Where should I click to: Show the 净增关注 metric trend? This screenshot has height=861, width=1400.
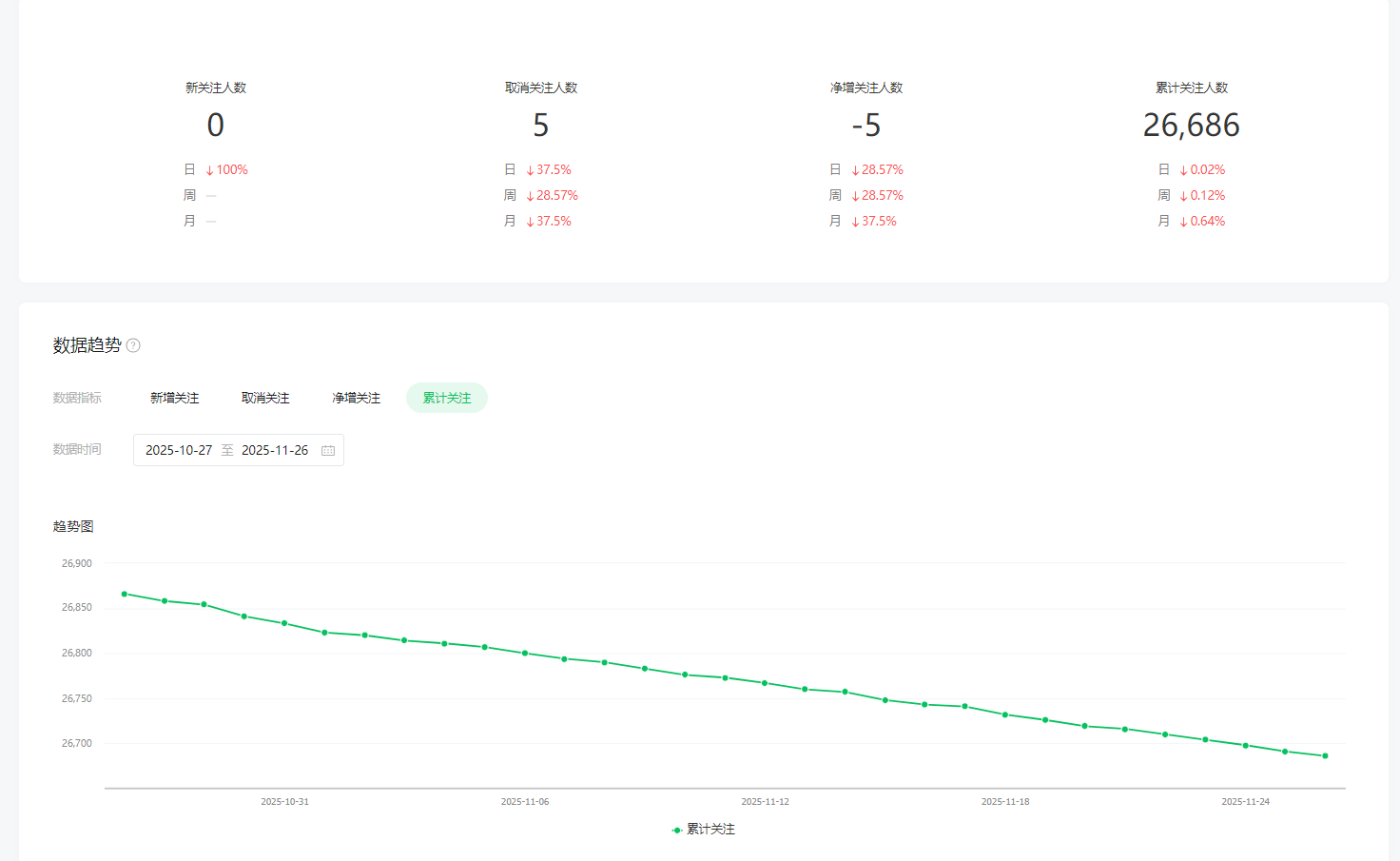356,398
